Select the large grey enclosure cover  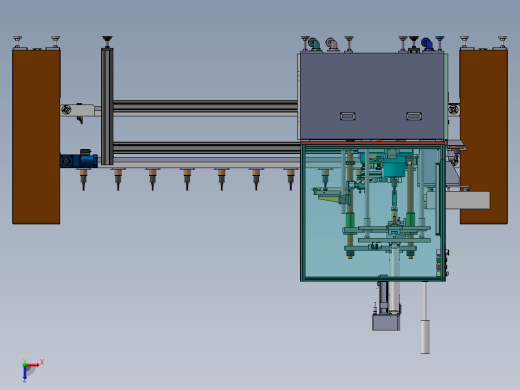[x=372, y=96]
